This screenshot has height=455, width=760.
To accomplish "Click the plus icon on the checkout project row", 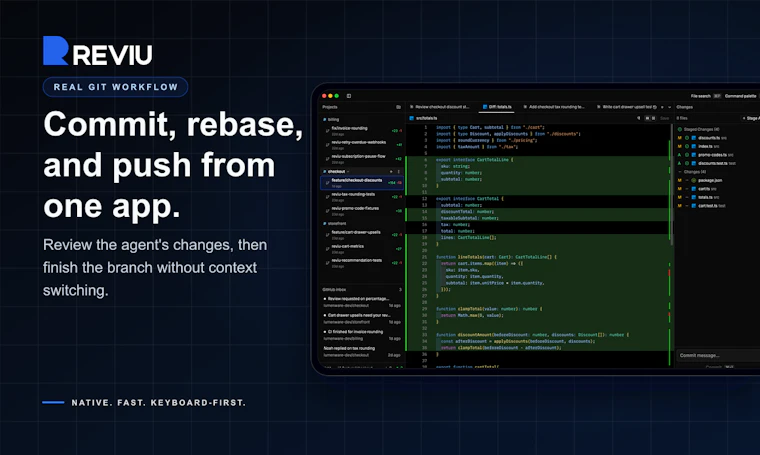I will [391, 172].
